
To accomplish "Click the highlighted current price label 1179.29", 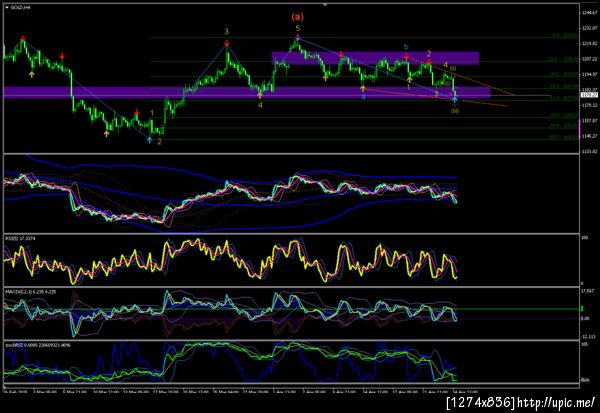I will tap(589, 95).
